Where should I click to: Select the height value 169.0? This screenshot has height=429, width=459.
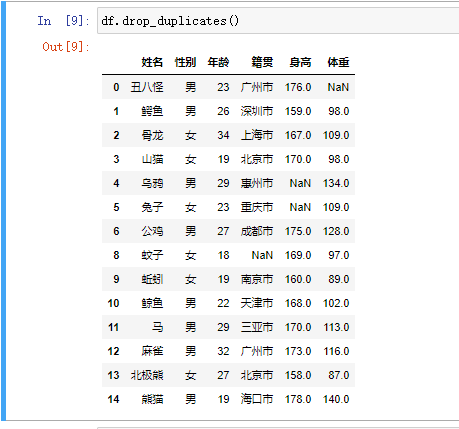298,255
